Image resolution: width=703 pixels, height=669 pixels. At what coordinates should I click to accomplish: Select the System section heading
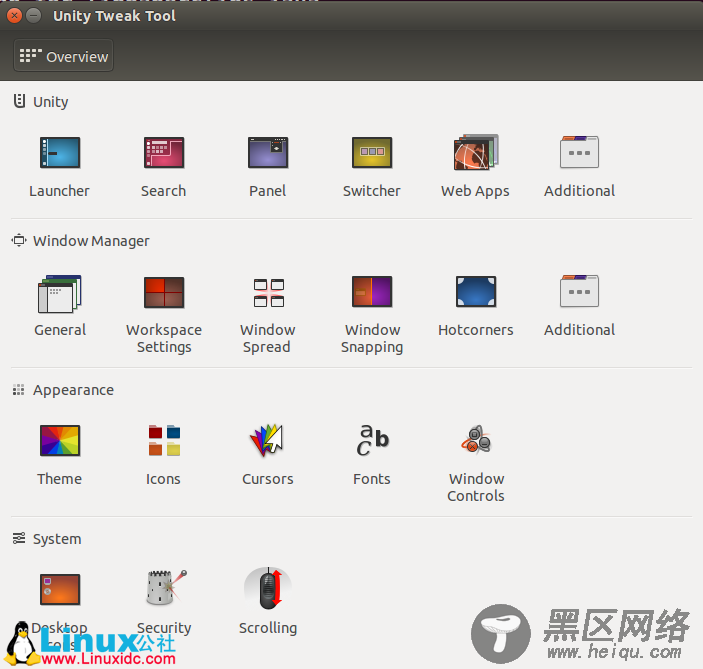click(47, 539)
